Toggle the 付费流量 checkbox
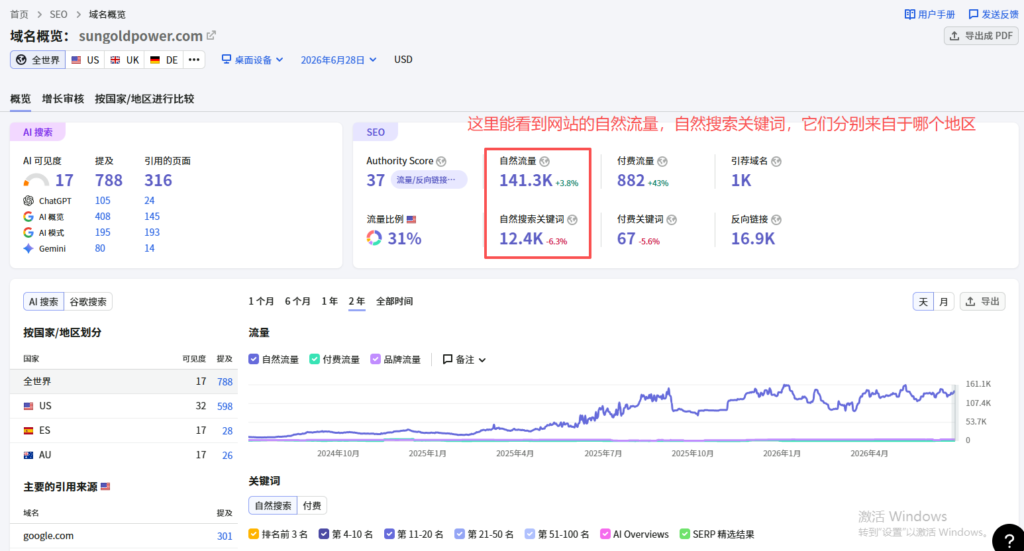This screenshot has width=1024, height=551. pos(314,359)
